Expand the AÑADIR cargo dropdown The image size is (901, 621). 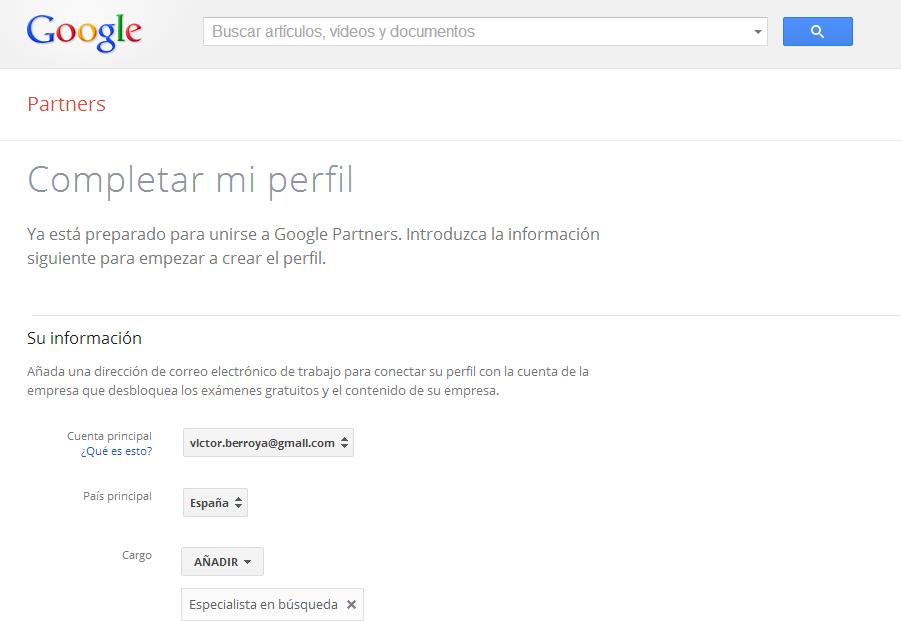(x=222, y=562)
